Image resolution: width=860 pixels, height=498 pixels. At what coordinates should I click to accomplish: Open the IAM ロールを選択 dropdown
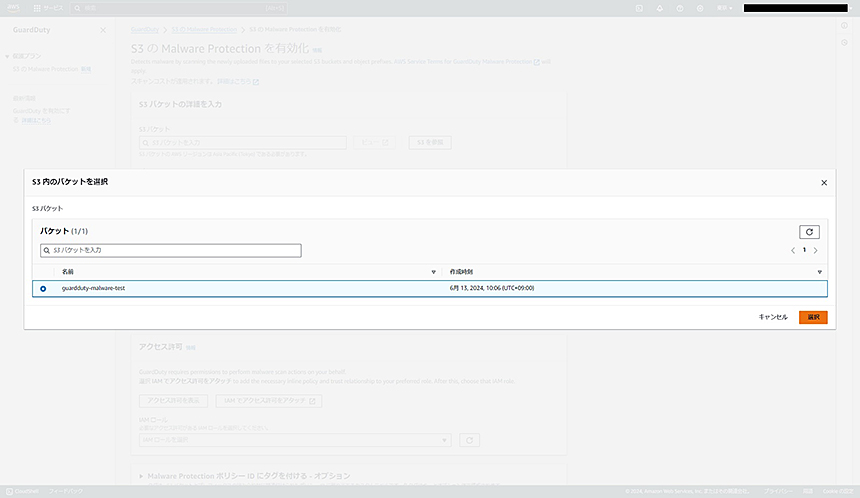(295, 440)
